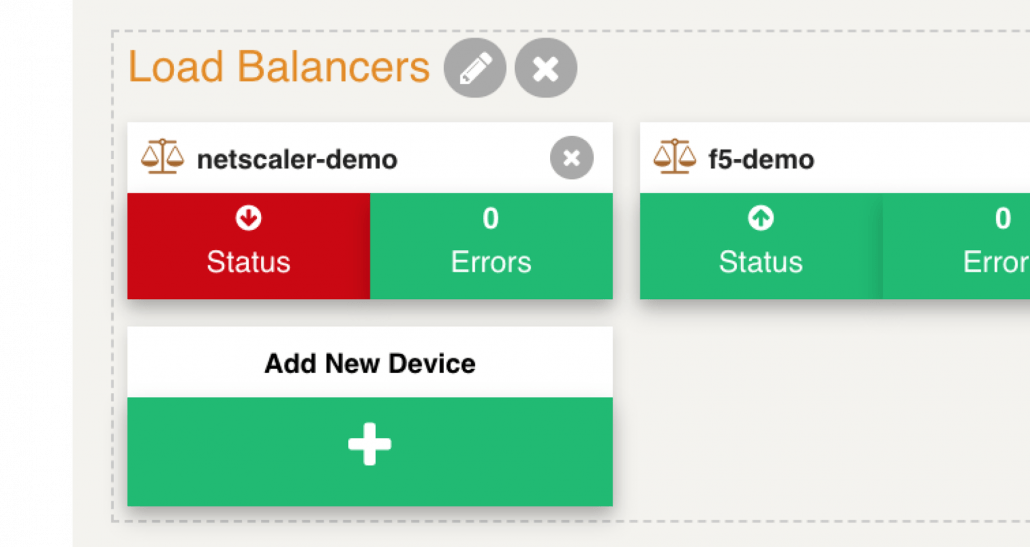
Task: Open the red Status tile of netscaler-demo
Action: point(249,246)
